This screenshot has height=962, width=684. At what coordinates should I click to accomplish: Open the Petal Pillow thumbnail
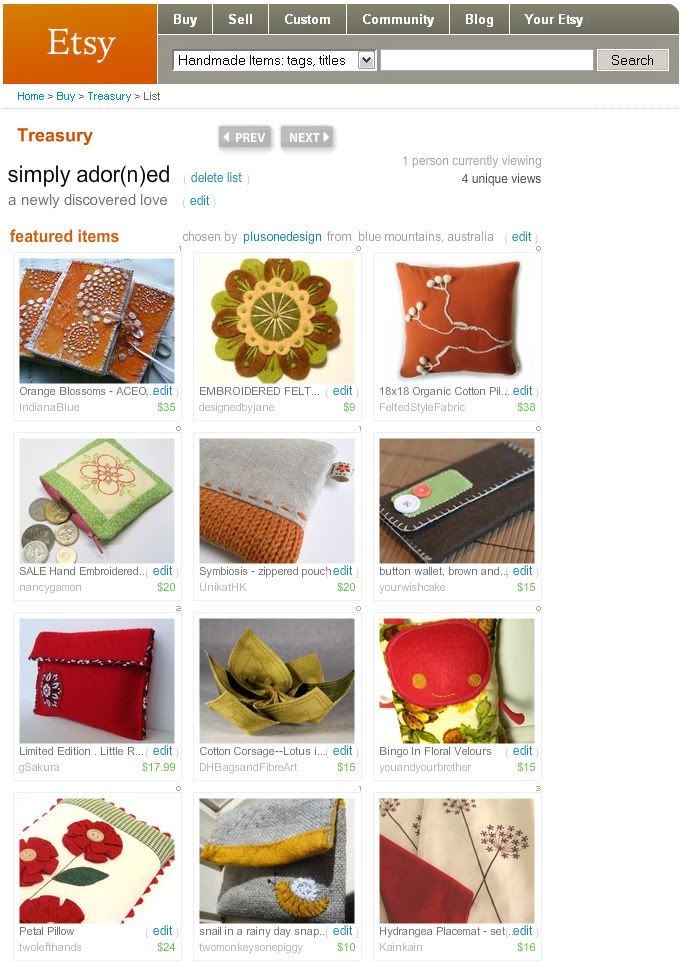point(97,860)
